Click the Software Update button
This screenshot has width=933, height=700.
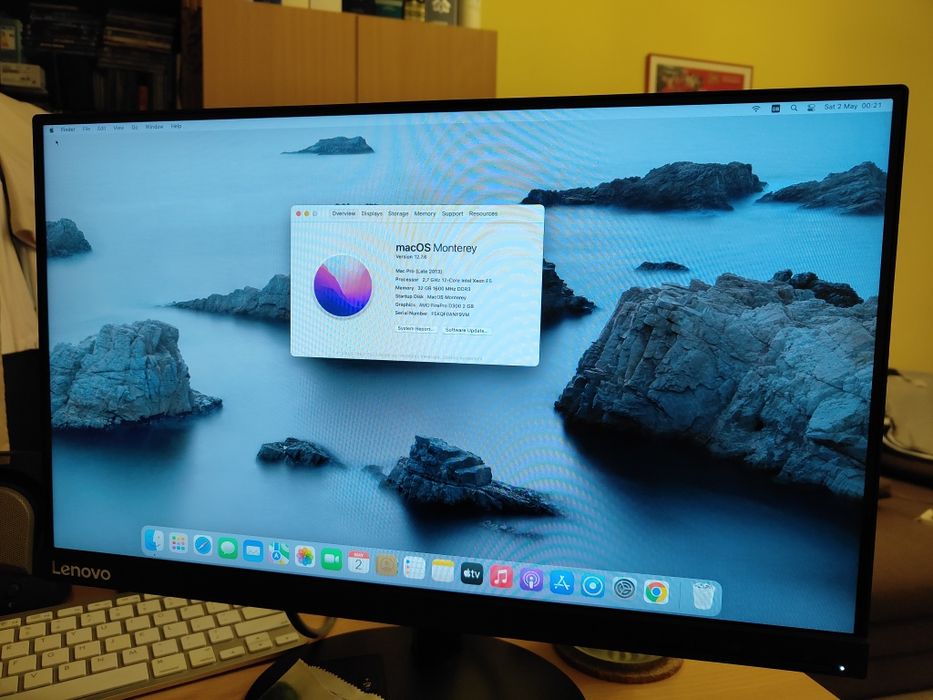tap(466, 330)
